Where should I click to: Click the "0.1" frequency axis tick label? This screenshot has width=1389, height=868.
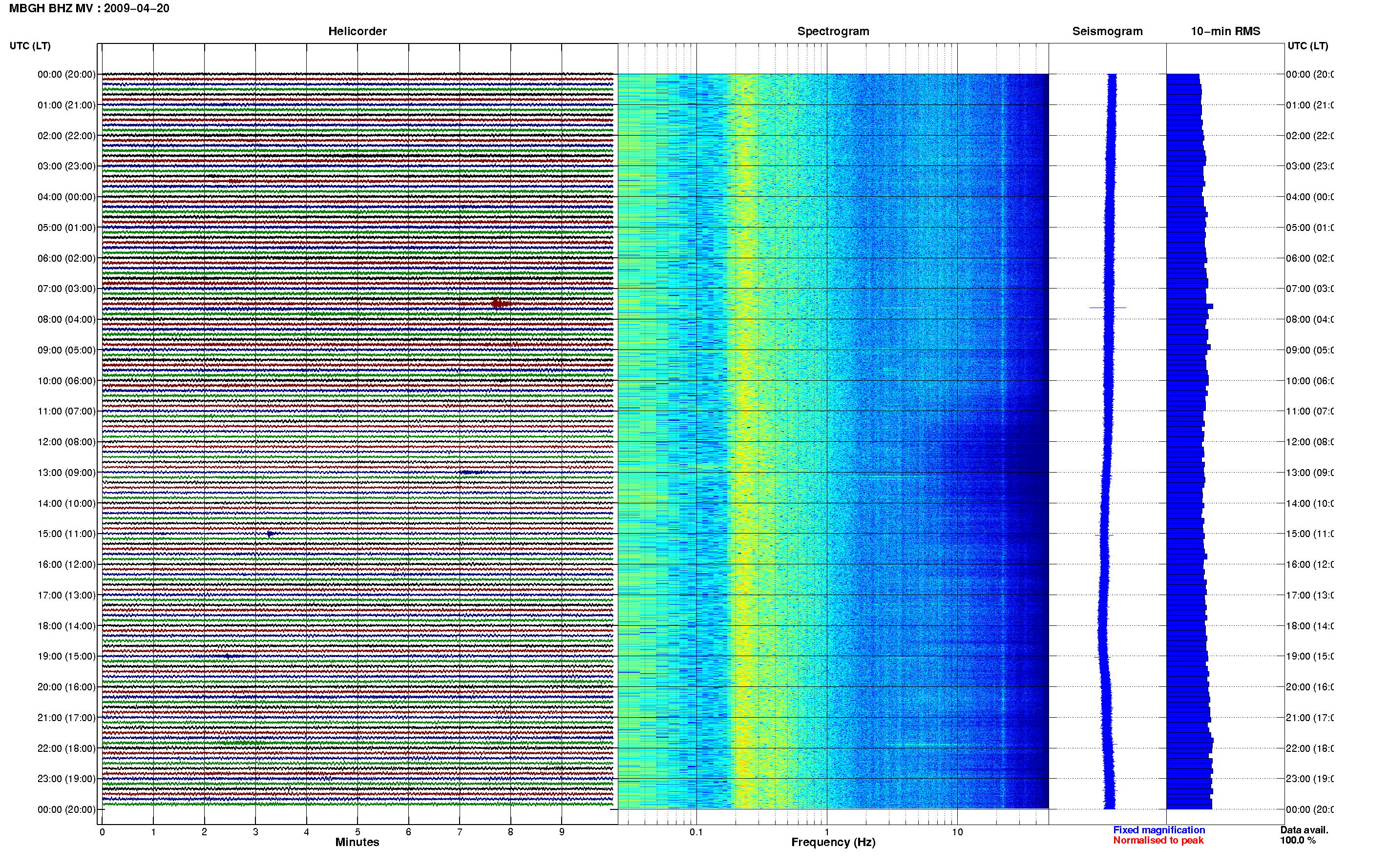click(x=696, y=832)
